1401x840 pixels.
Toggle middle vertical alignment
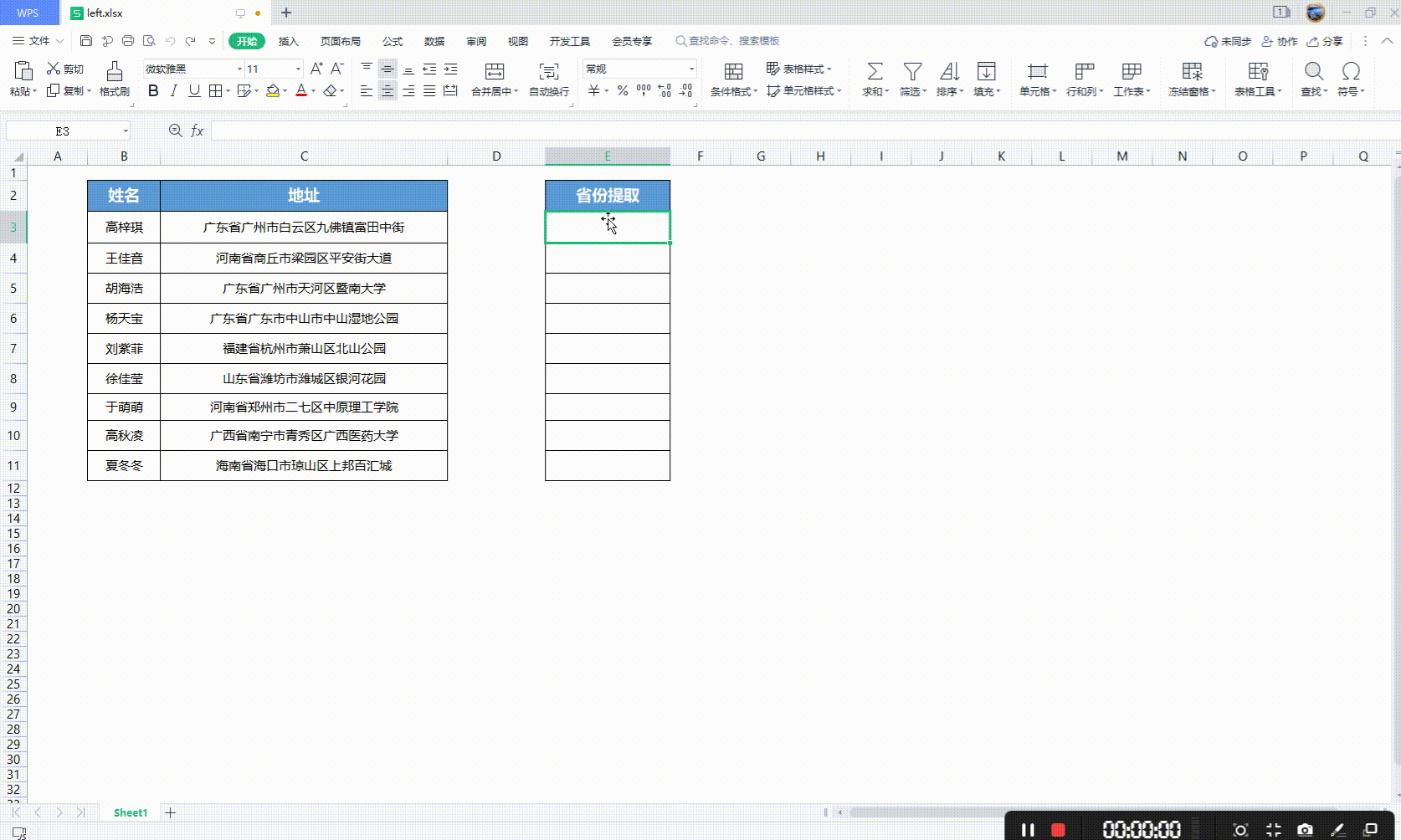[x=387, y=69]
